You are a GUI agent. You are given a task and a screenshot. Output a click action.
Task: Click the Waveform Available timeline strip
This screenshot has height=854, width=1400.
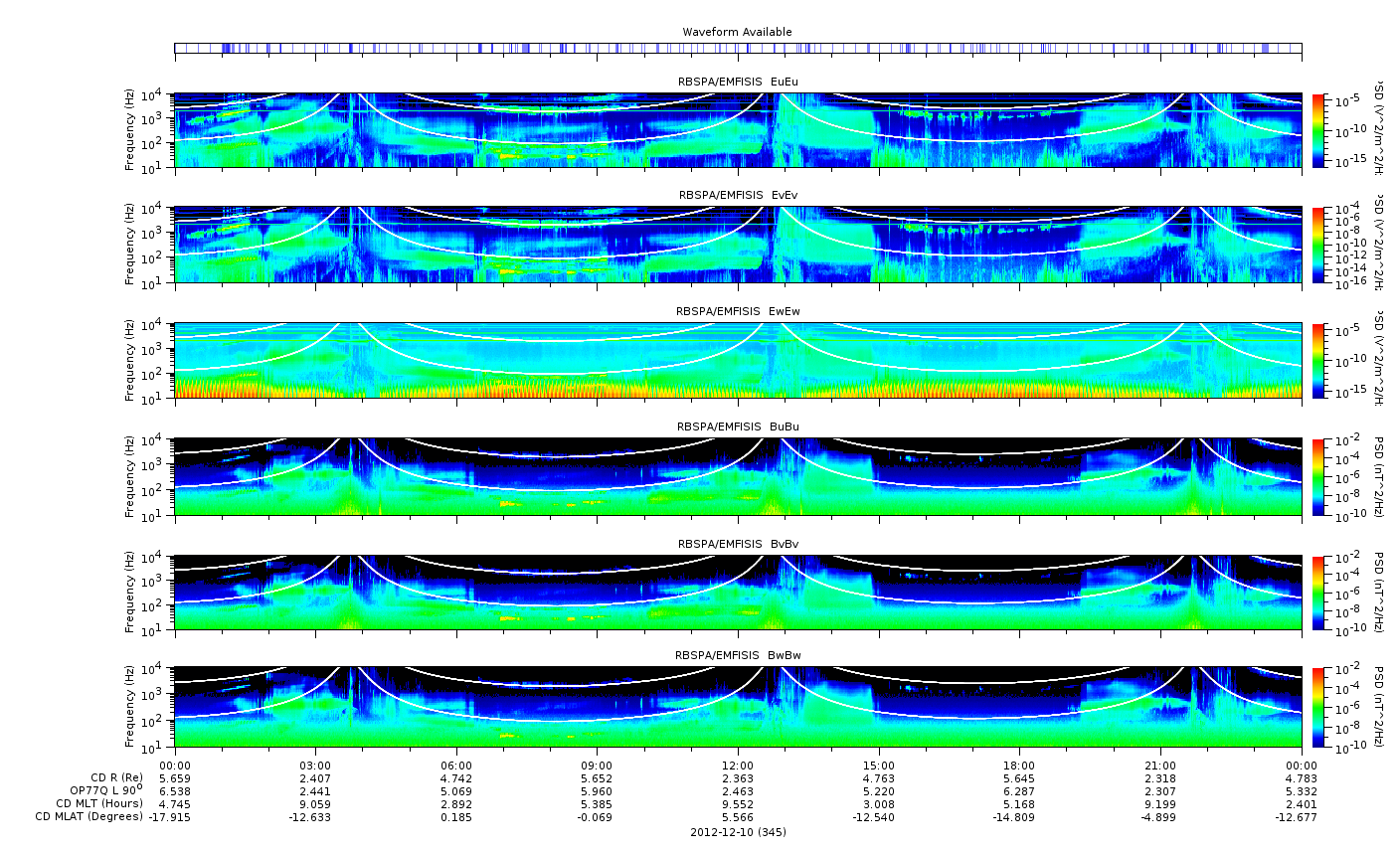coord(738,48)
